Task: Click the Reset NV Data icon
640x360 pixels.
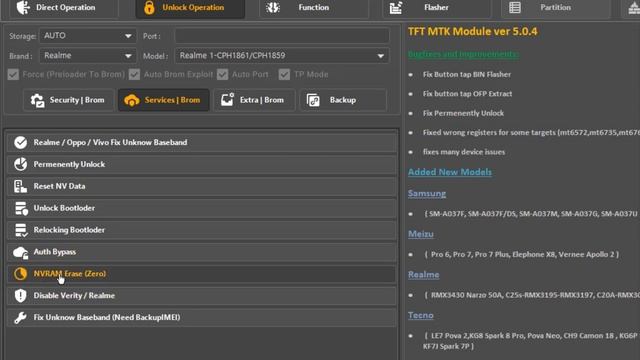Action: (x=20, y=187)
